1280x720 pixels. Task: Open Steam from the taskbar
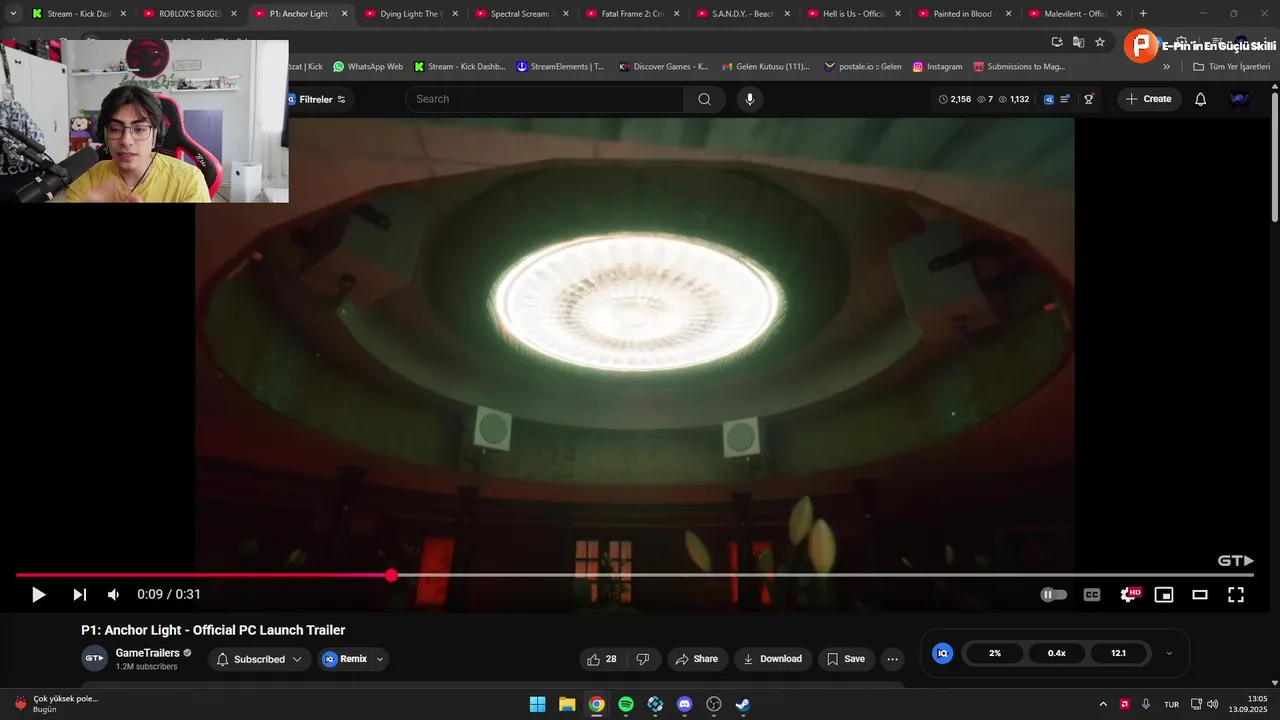[742, 704]
